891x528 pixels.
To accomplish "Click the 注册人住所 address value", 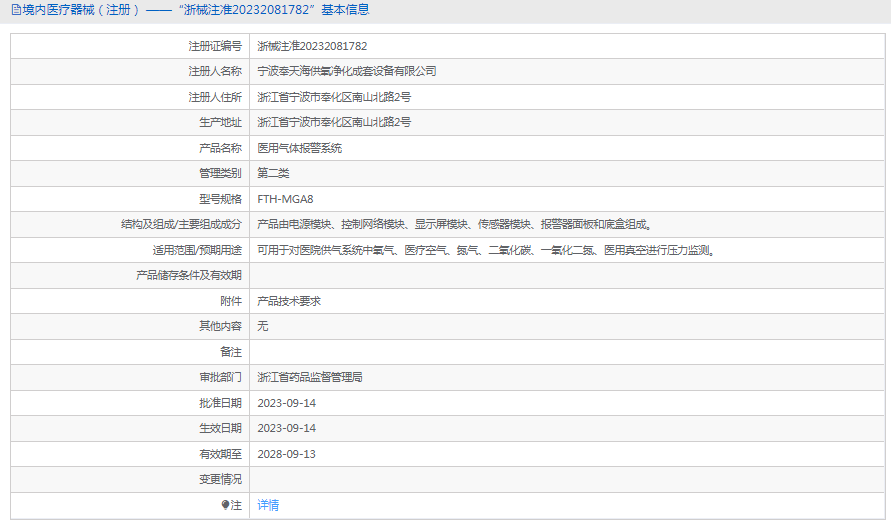I will (334, 97).
